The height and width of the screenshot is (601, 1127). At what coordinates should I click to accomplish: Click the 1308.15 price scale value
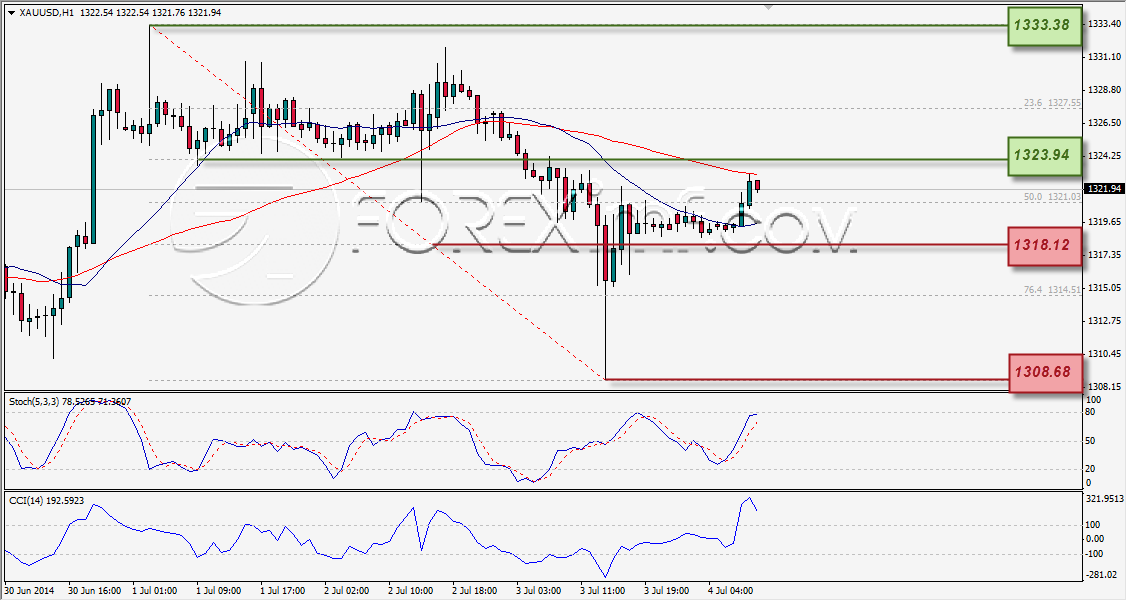1103,386
